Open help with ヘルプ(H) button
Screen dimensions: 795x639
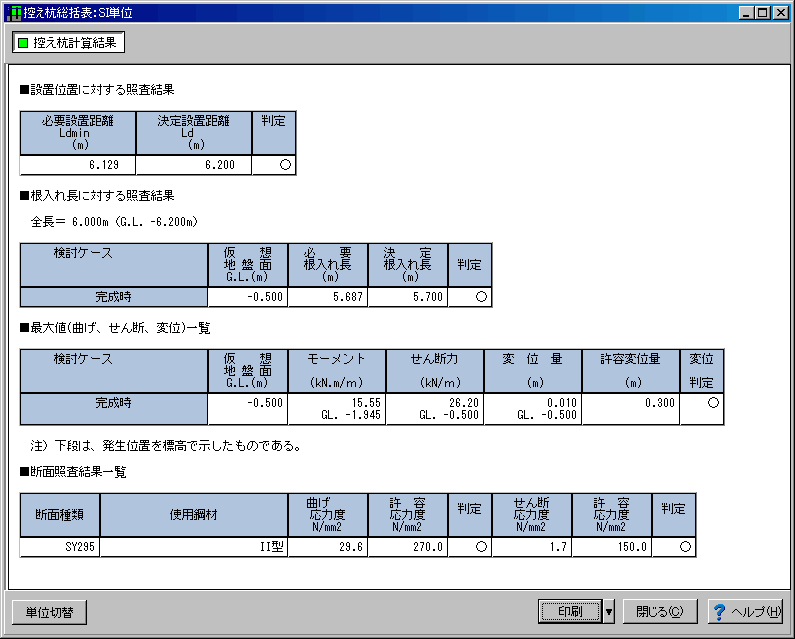pyautogui.click(x=745, y=612)
